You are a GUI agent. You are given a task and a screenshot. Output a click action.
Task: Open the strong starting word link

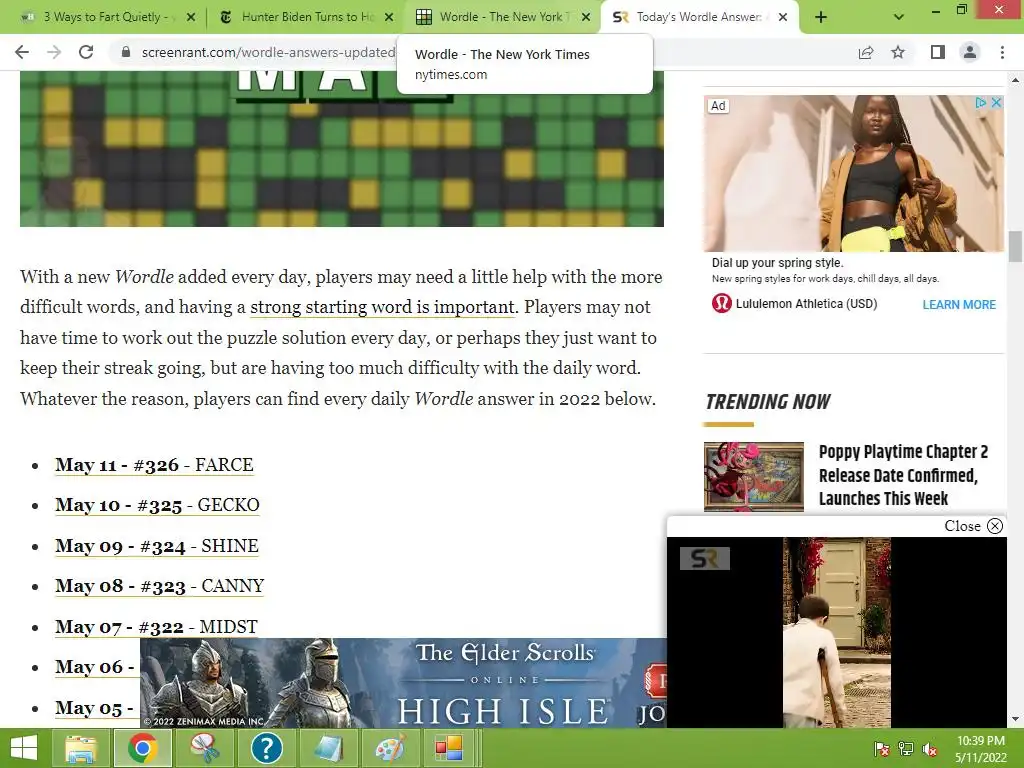[383, 307]
